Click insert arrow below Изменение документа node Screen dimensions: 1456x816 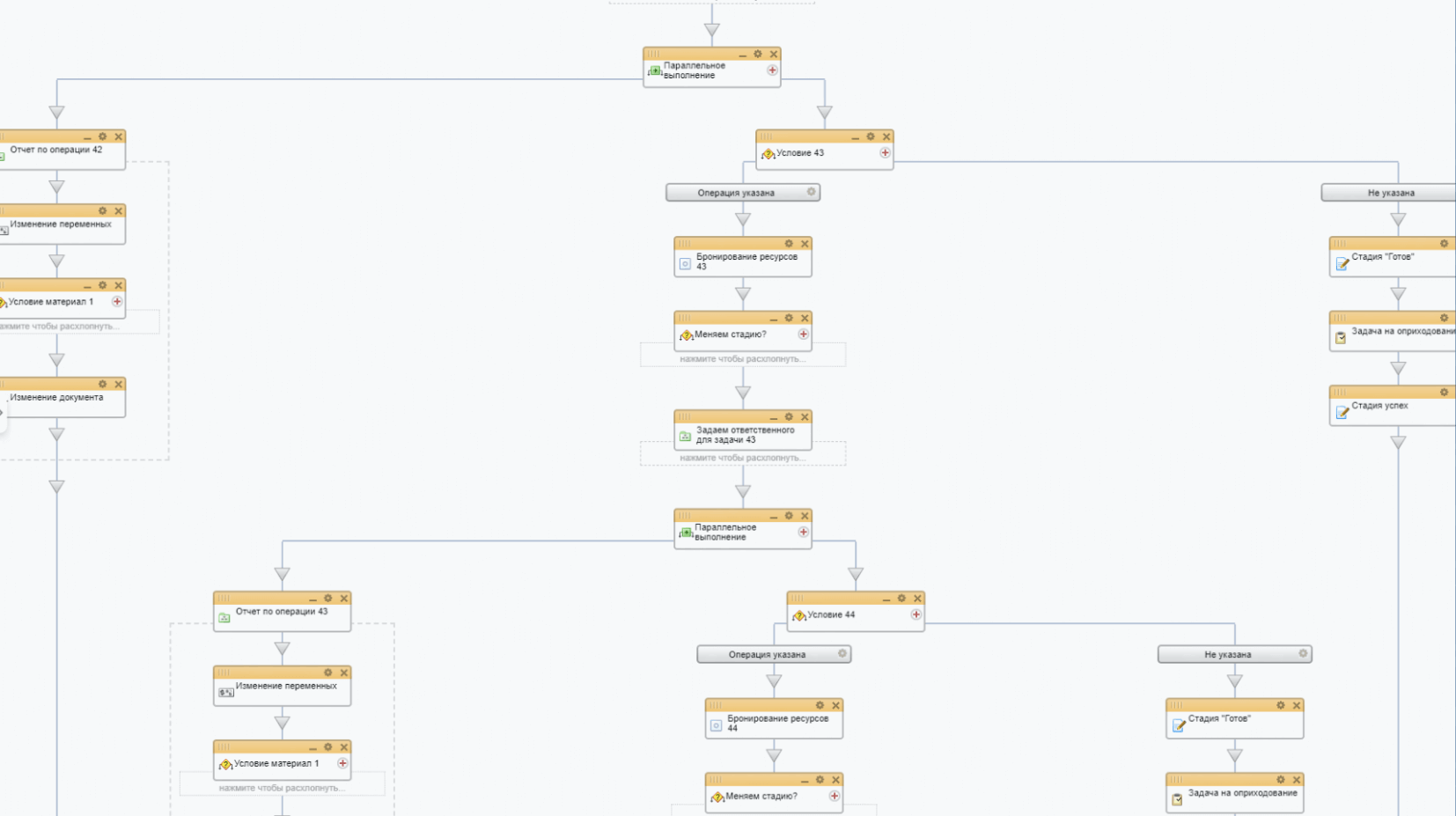point(57,434)
